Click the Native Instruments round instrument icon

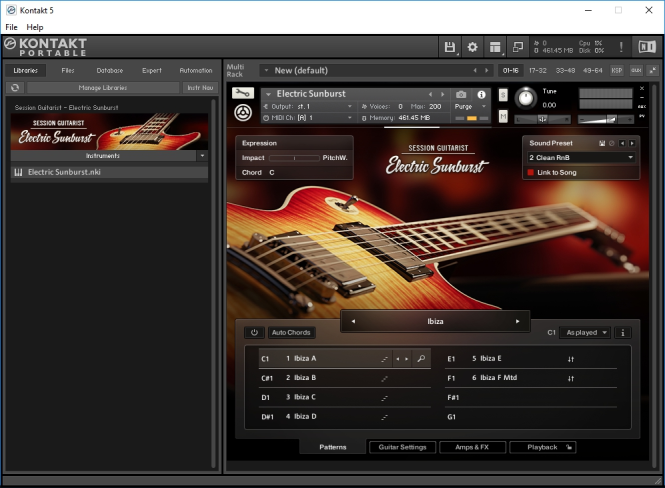243,112
